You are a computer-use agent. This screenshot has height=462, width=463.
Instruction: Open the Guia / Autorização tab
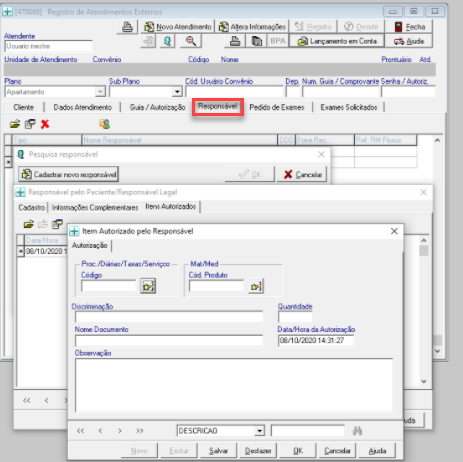pyautogui.click(x=157, y=107)
